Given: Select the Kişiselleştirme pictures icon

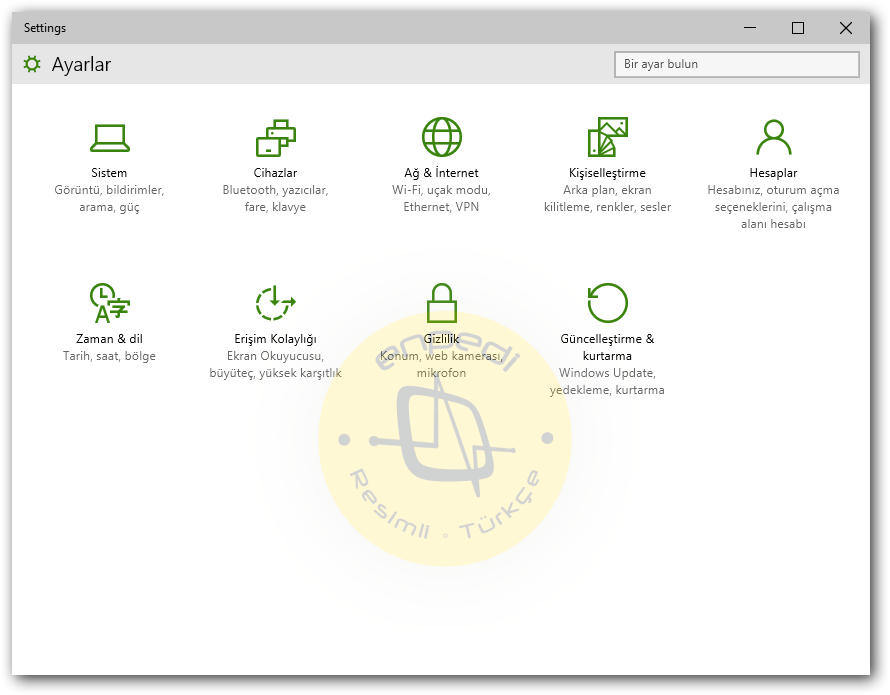Looking at the screenshot, I should pos(607,137).
